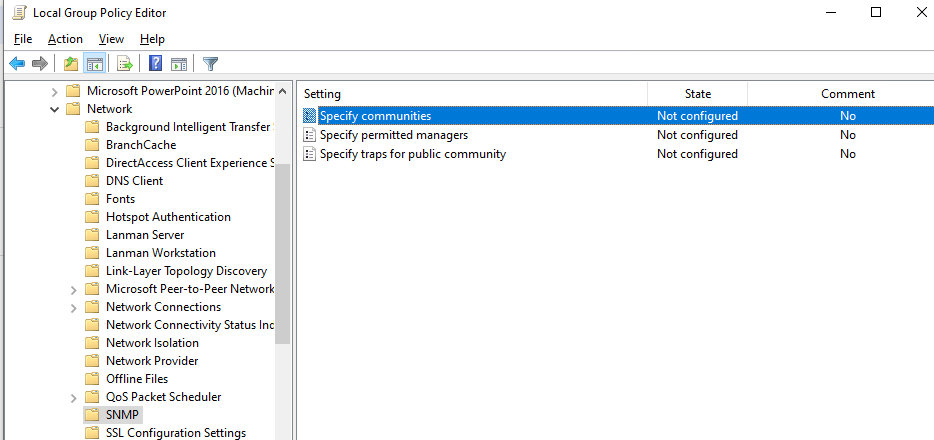934x440 pixels.
Task: Click the Specify communities policy icon
Action: point(309,116)
